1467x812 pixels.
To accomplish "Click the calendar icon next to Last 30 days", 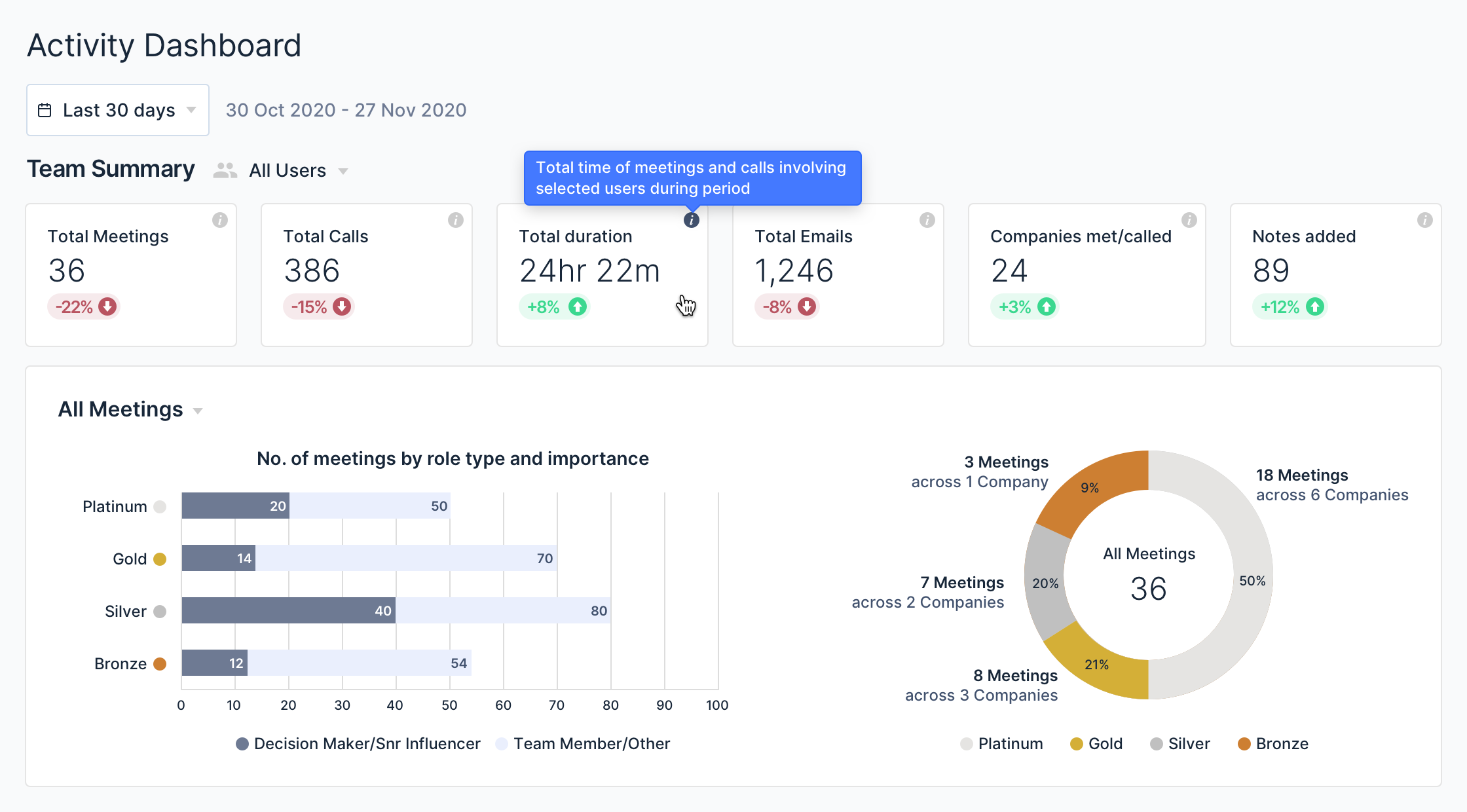I will (x=47, y=110).
